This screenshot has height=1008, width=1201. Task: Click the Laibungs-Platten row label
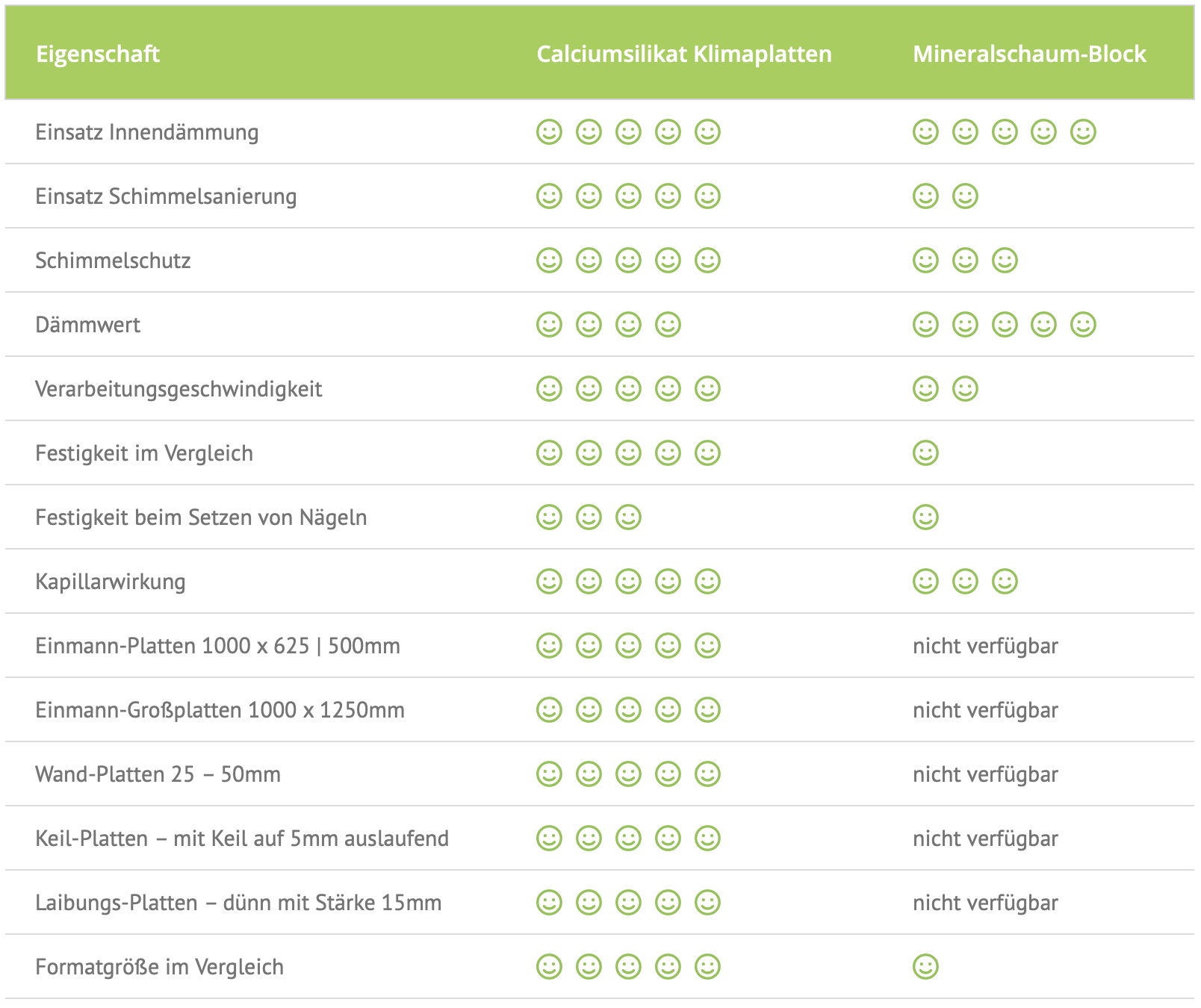[x=238, y=903]
